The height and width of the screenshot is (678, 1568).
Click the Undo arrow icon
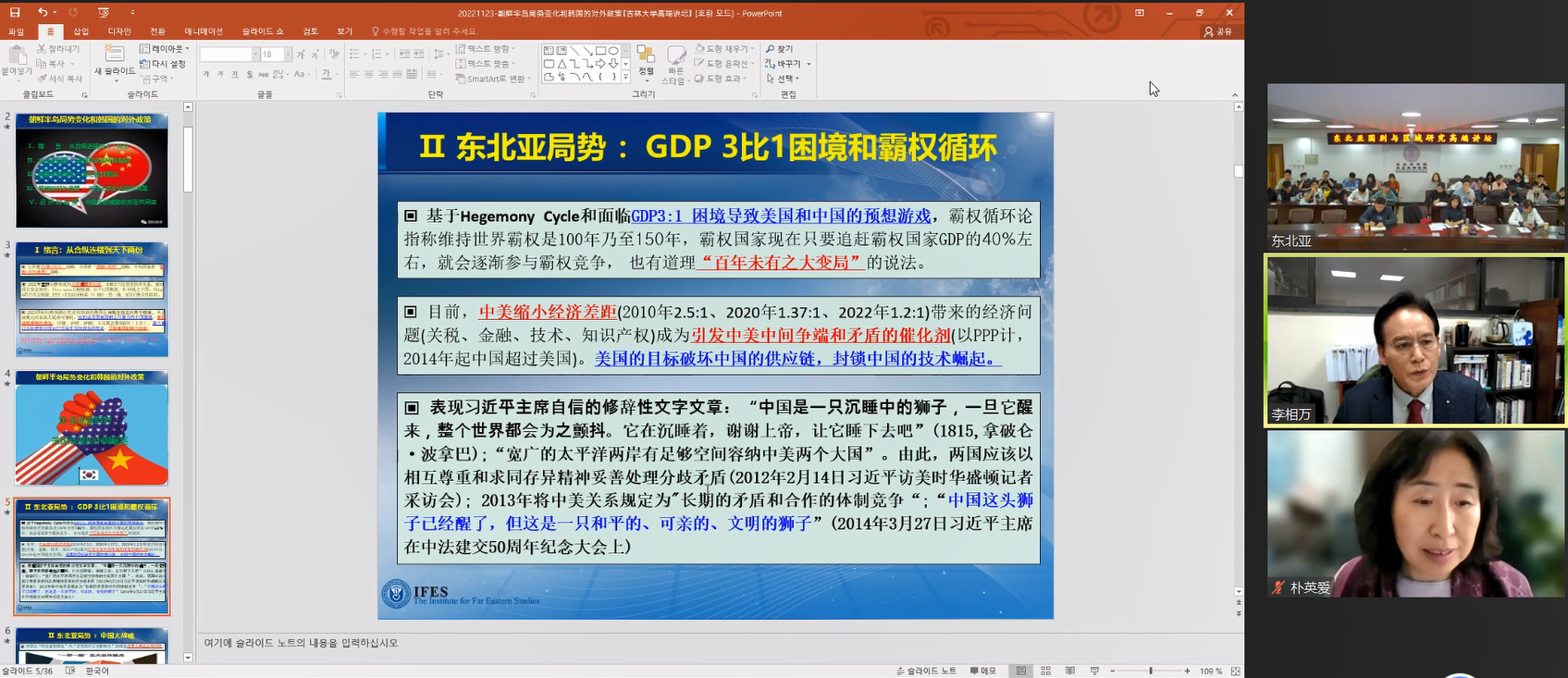pyautogui.click(x=43, y=13)
